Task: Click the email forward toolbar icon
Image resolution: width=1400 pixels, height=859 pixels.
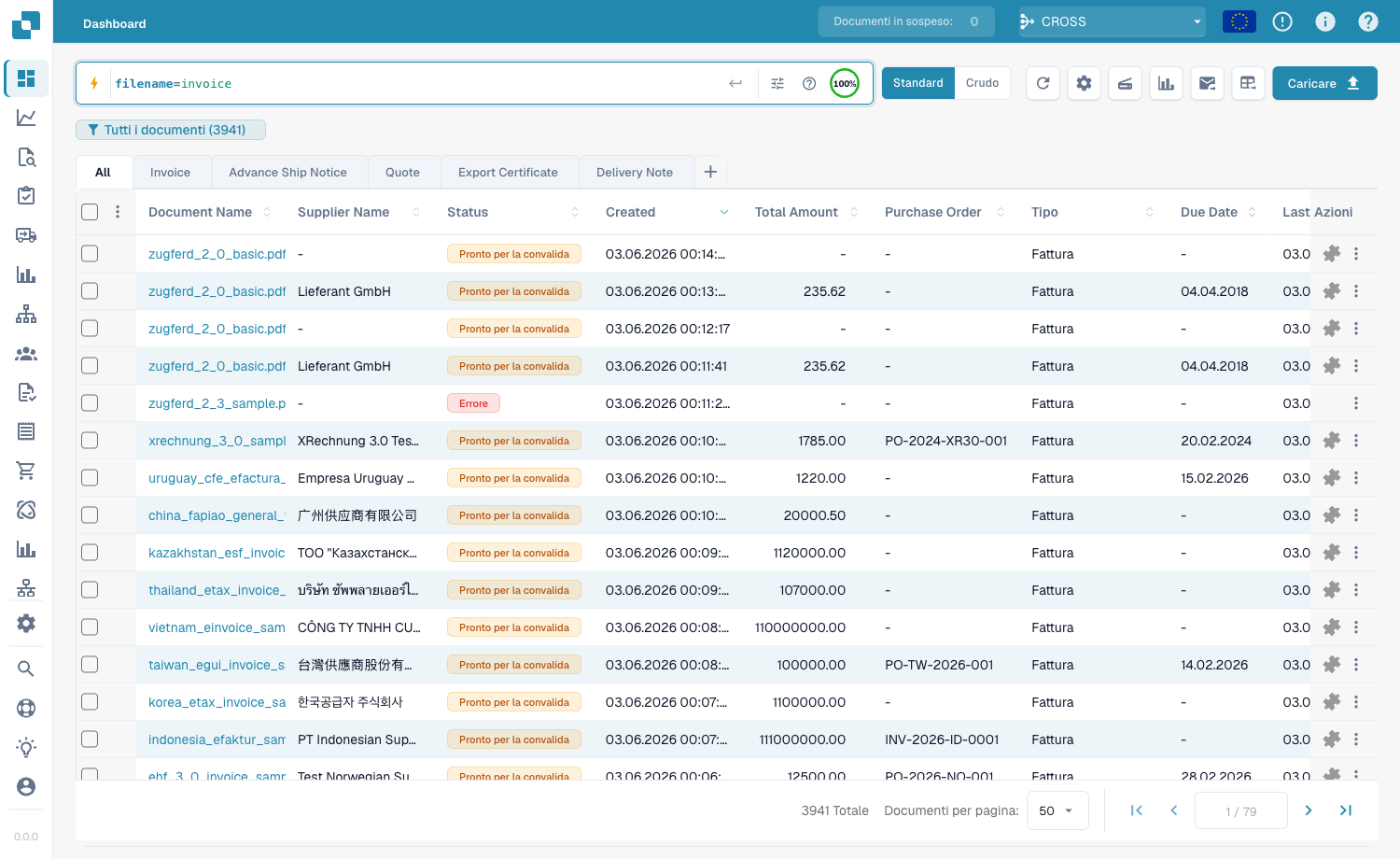Action: 1207,83
